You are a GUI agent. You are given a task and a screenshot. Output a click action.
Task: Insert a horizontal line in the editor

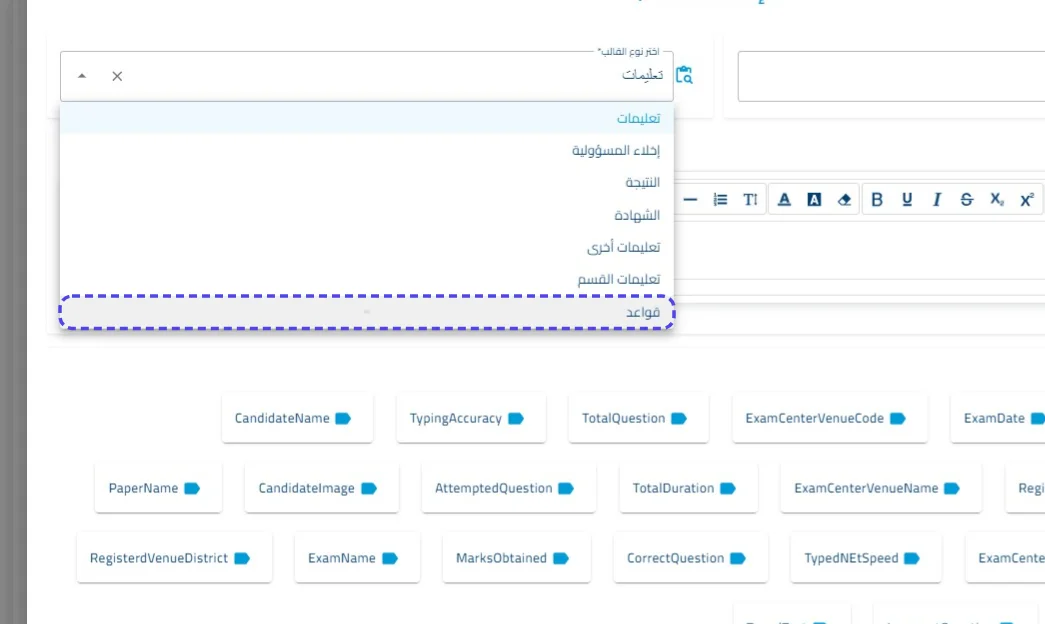(x=690, y=199)
